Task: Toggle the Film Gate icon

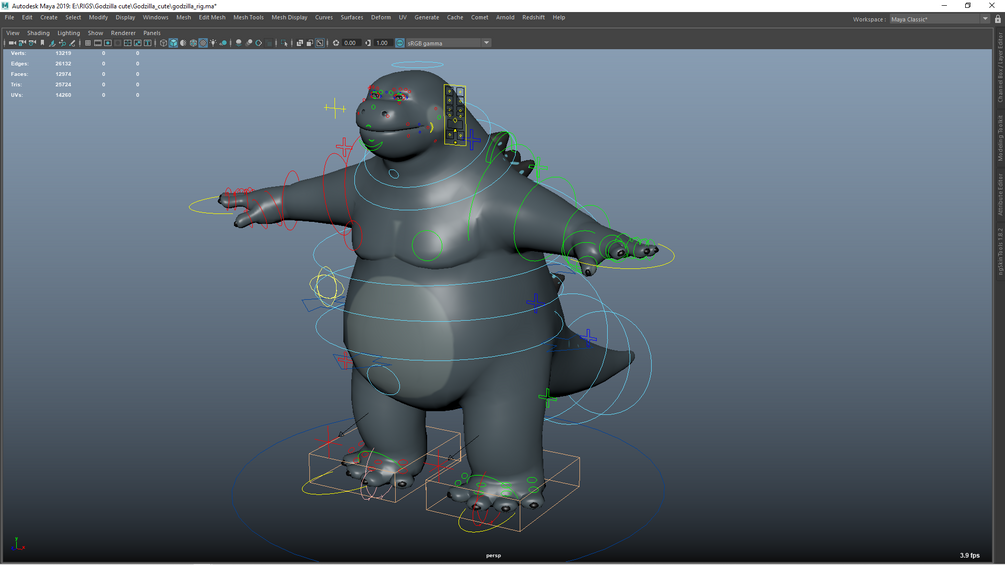Action: 97,43
